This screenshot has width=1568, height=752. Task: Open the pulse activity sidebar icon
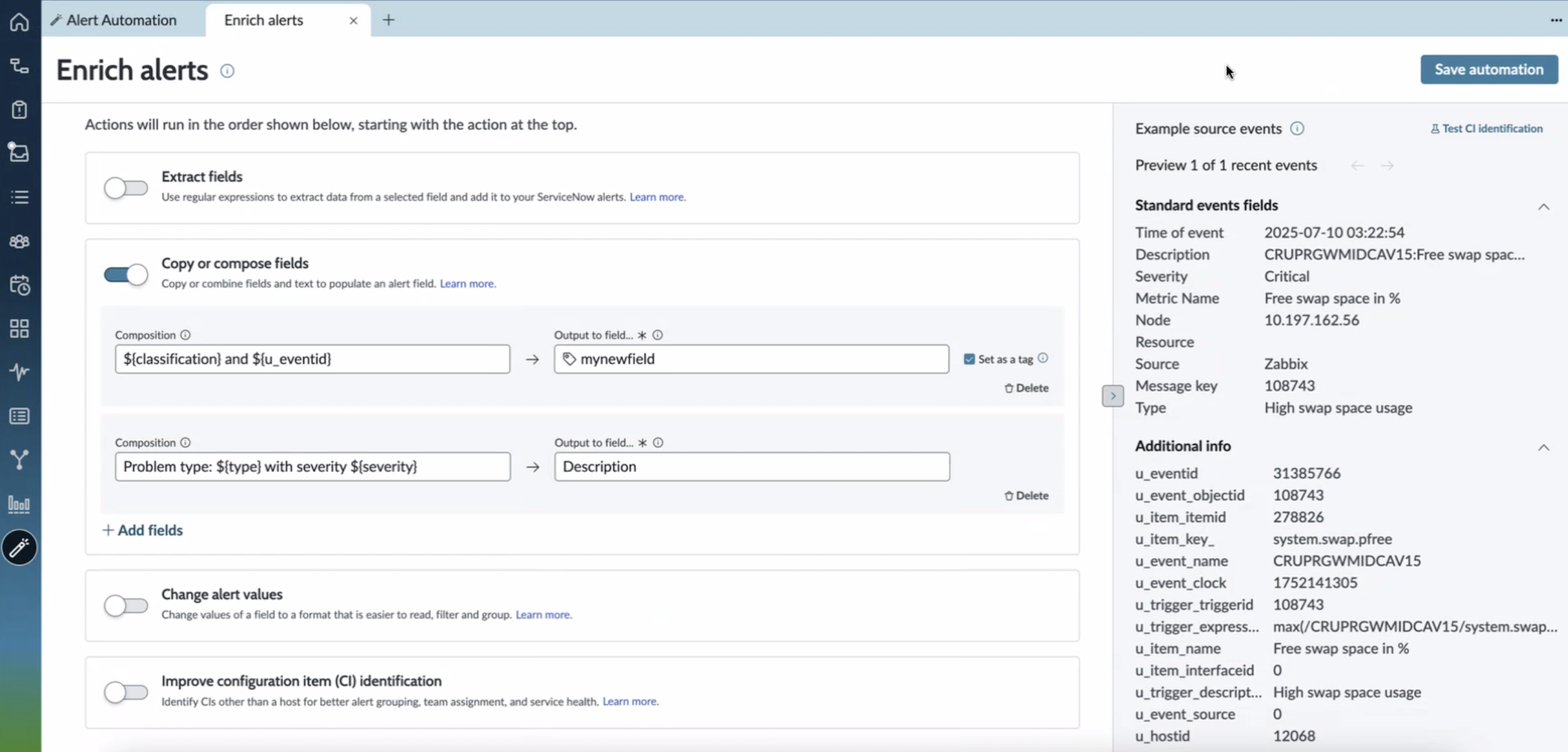tap(19, 372)
